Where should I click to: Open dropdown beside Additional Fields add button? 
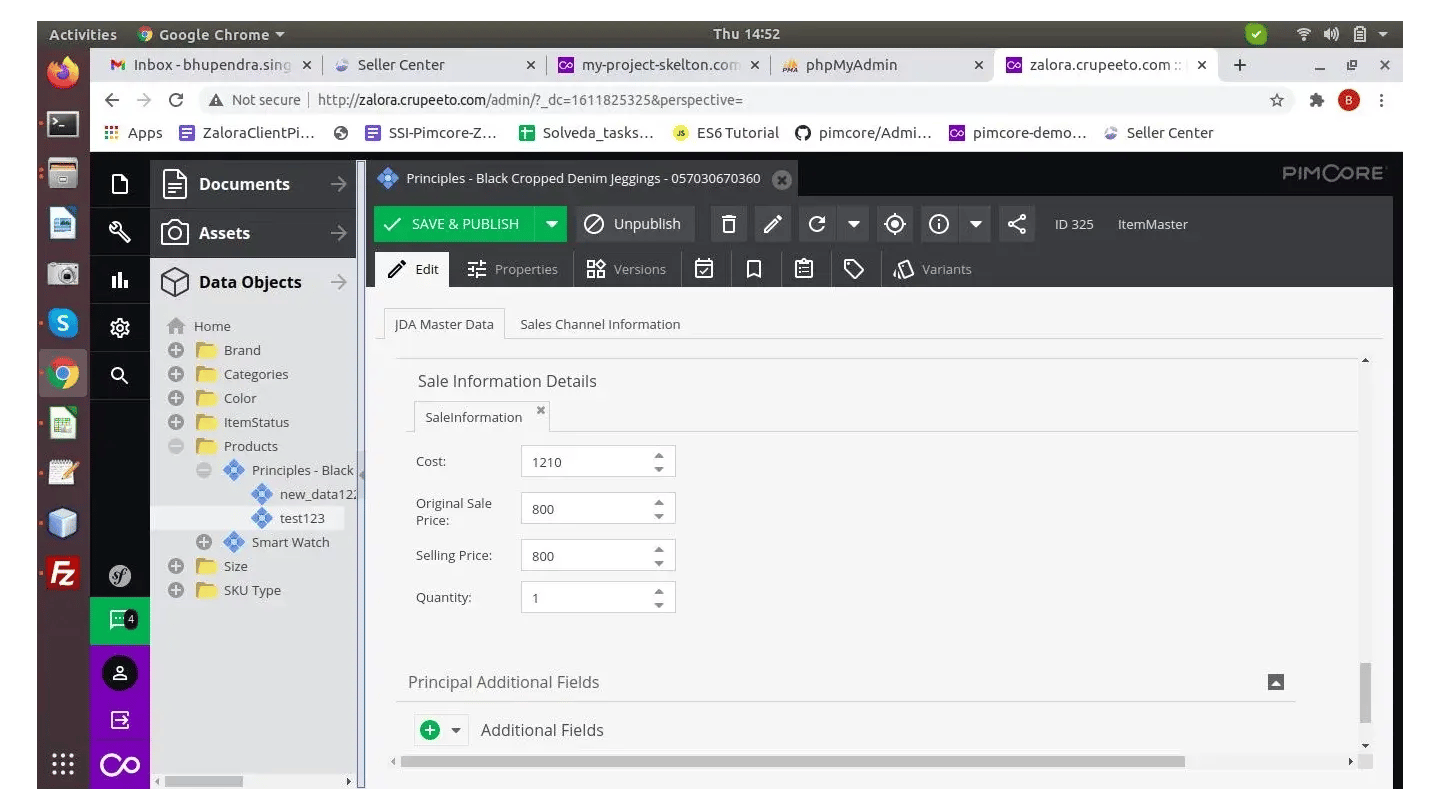click(456, 730)
